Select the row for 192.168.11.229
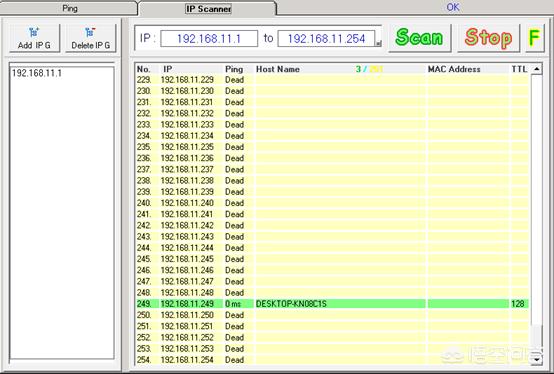Image resolution: width=554 pixels, height=374 pixels. pyautogui.click(x=332, y=80)
